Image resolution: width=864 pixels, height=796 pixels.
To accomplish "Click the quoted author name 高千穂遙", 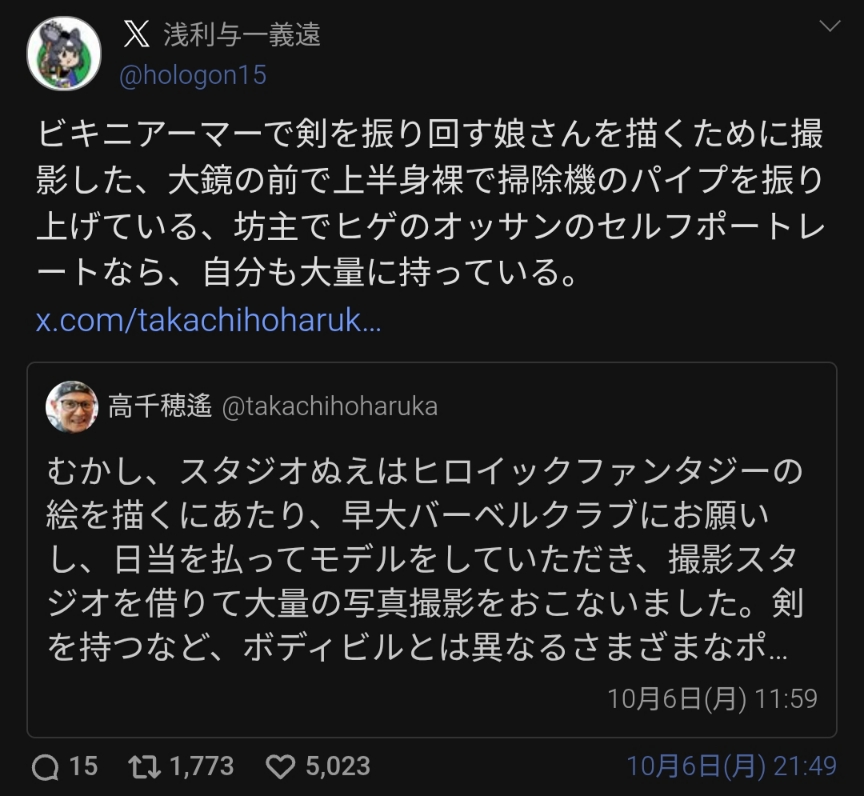I will tap(159, 407).
